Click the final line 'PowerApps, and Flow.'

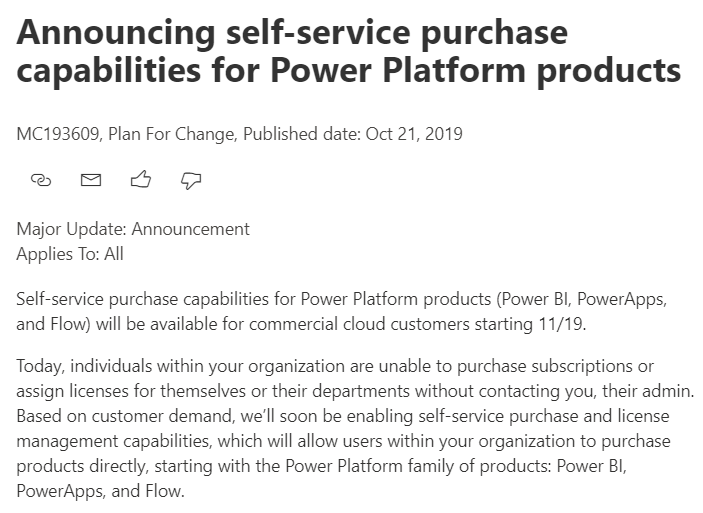tap(100, 491)
